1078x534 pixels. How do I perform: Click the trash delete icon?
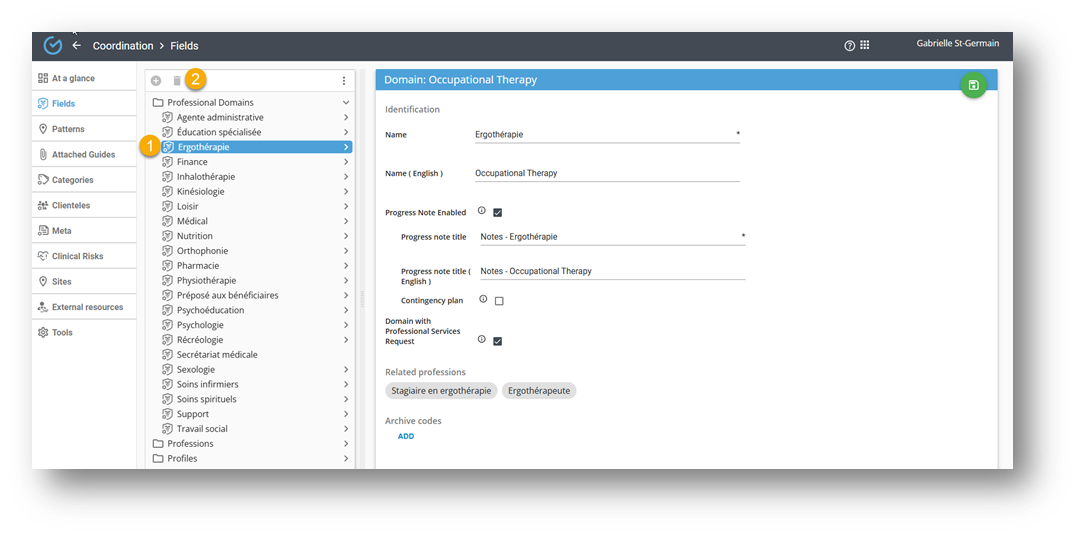click(x=177, y=81)
